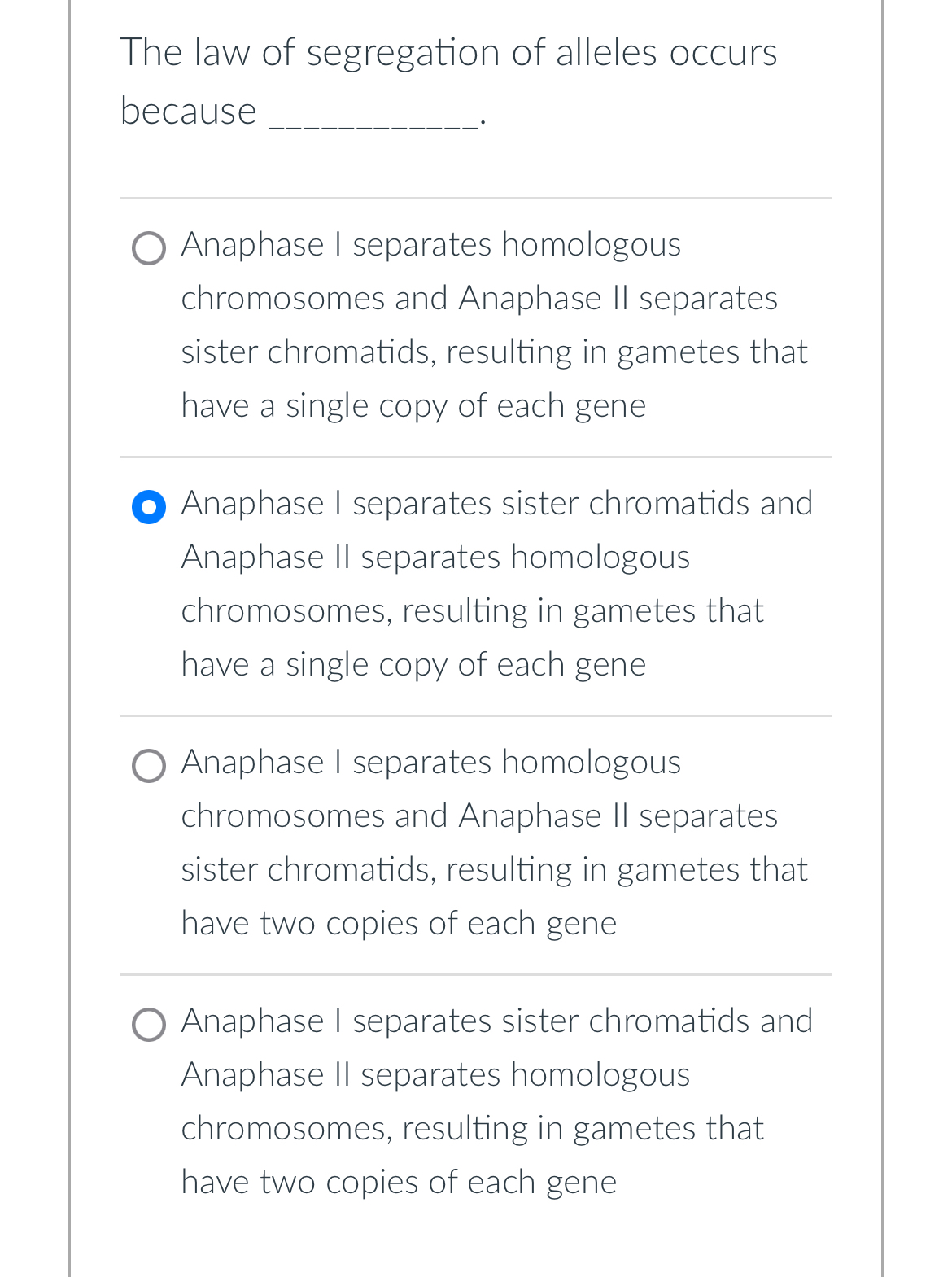Click first option's 'have a single copy of each gene' line
This screenshot has width=952, height=1277.
[413, 406]
